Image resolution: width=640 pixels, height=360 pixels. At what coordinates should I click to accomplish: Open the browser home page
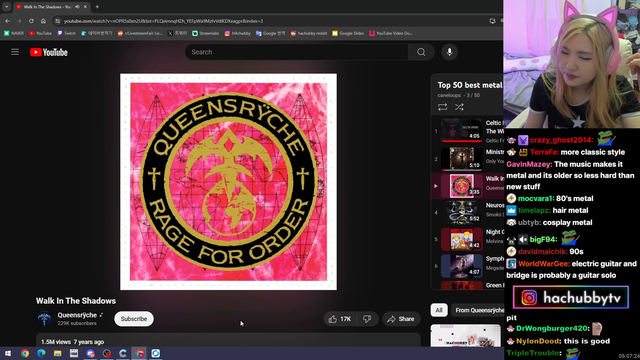pyautogui.click(x=43, y=21)
